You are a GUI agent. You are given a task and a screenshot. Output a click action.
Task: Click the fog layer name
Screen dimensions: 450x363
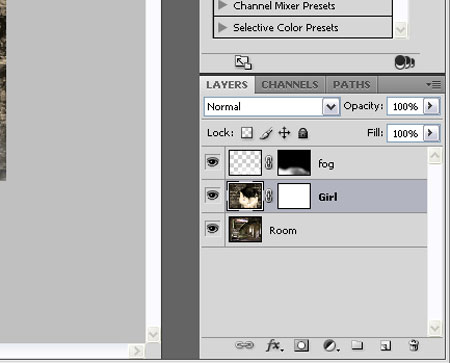(x=326, y=164)
